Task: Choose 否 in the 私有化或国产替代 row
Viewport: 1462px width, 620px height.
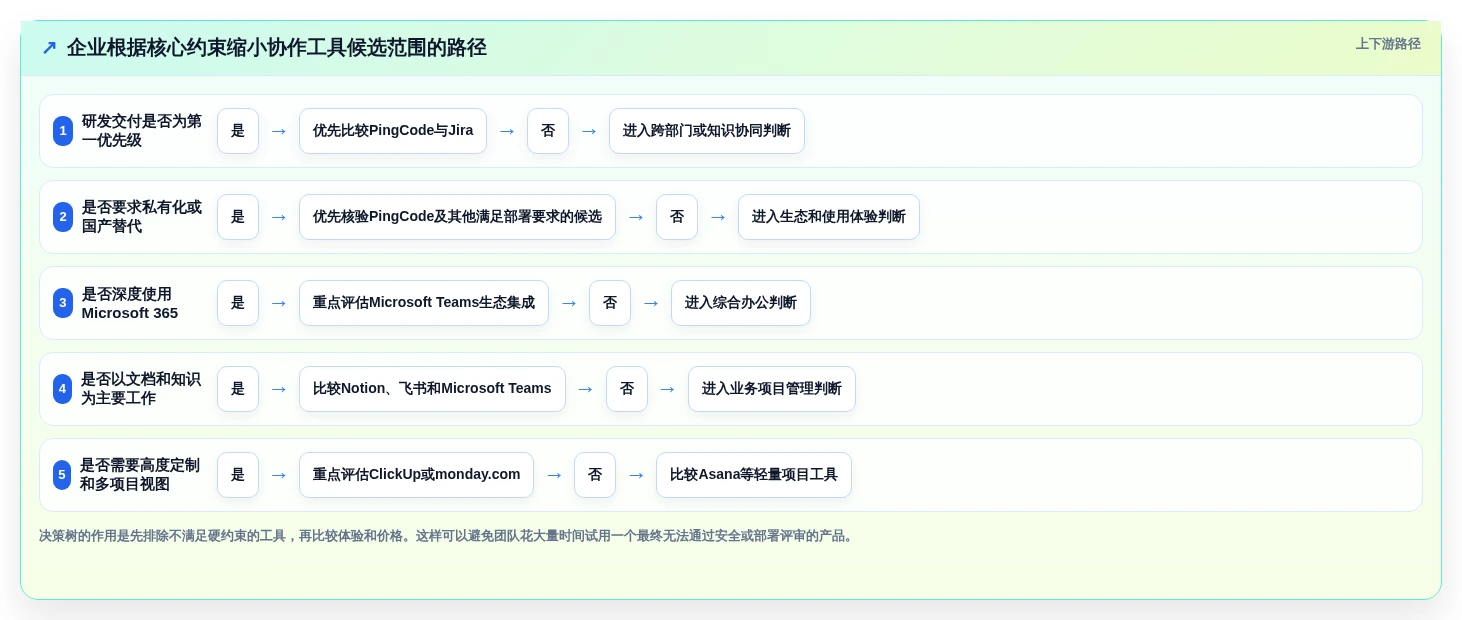Action: [x=677, y=217]
